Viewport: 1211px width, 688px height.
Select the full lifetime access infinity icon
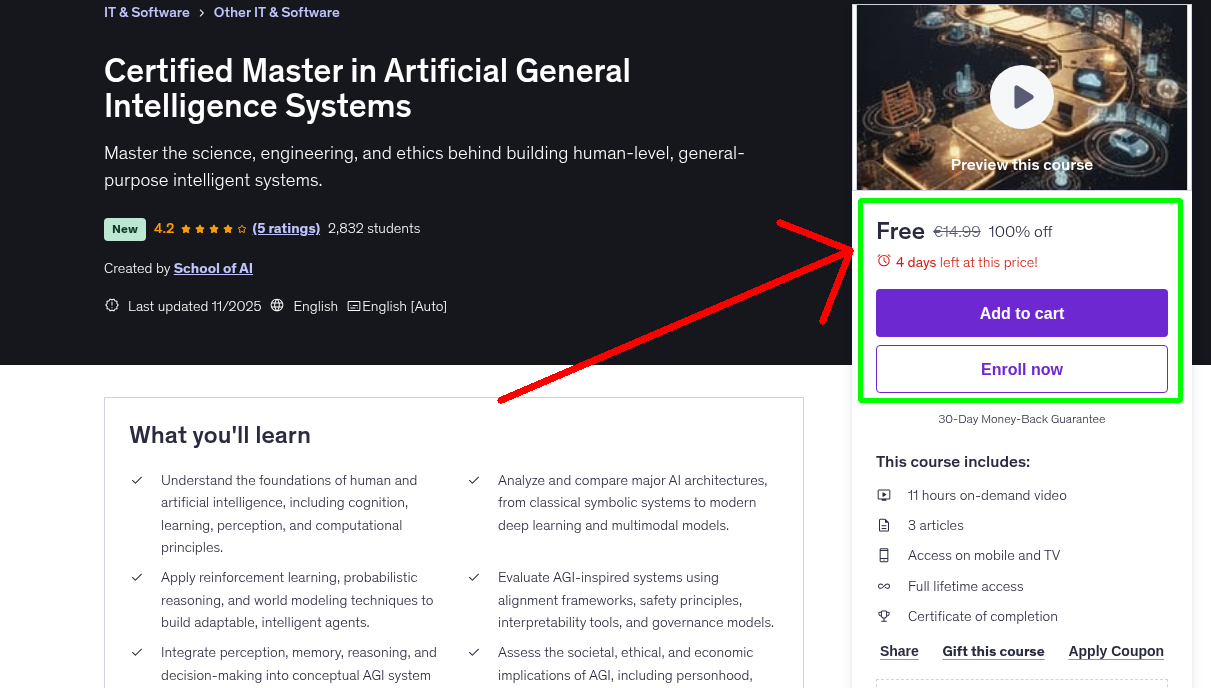coord(884,586)
